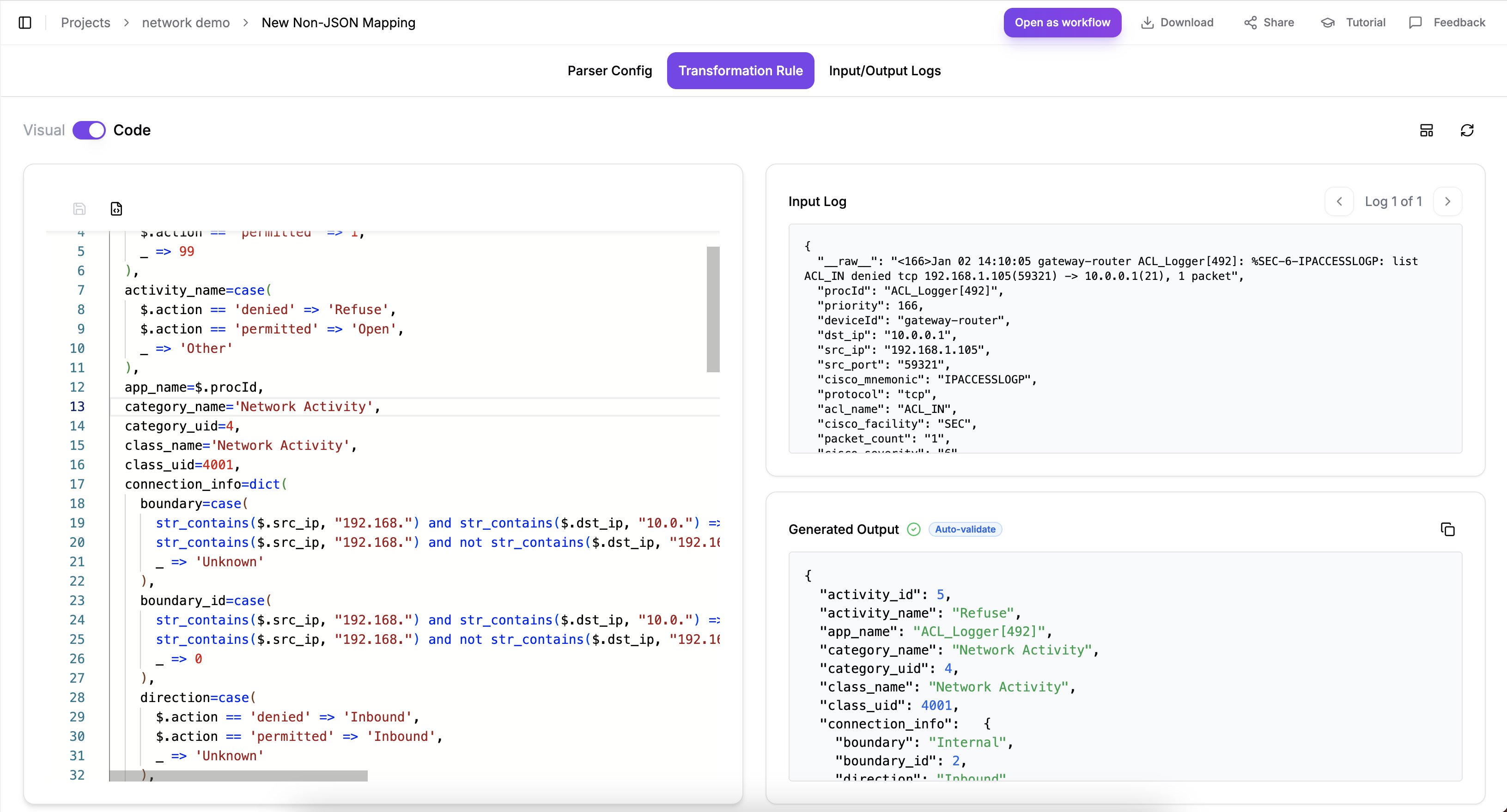1507x812 pixels.
Task: Navigate to network demo breadcrumb
Action: click(185, 22)
